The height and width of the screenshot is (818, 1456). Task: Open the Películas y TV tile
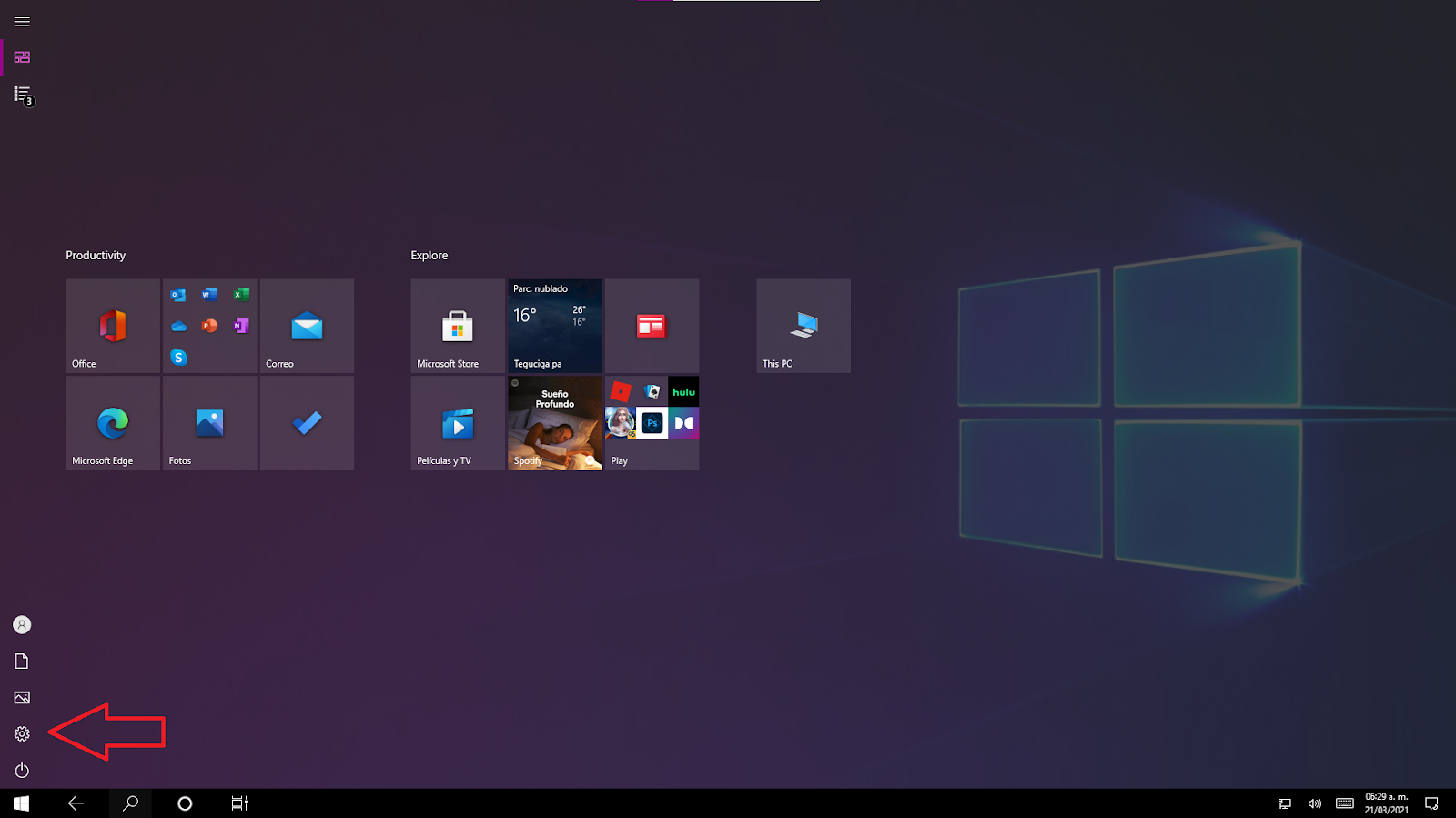(x=458, y=423)
